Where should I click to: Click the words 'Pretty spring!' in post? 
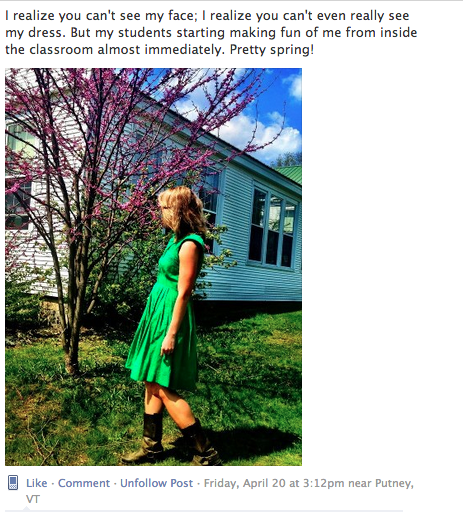[x=272, y=50]
